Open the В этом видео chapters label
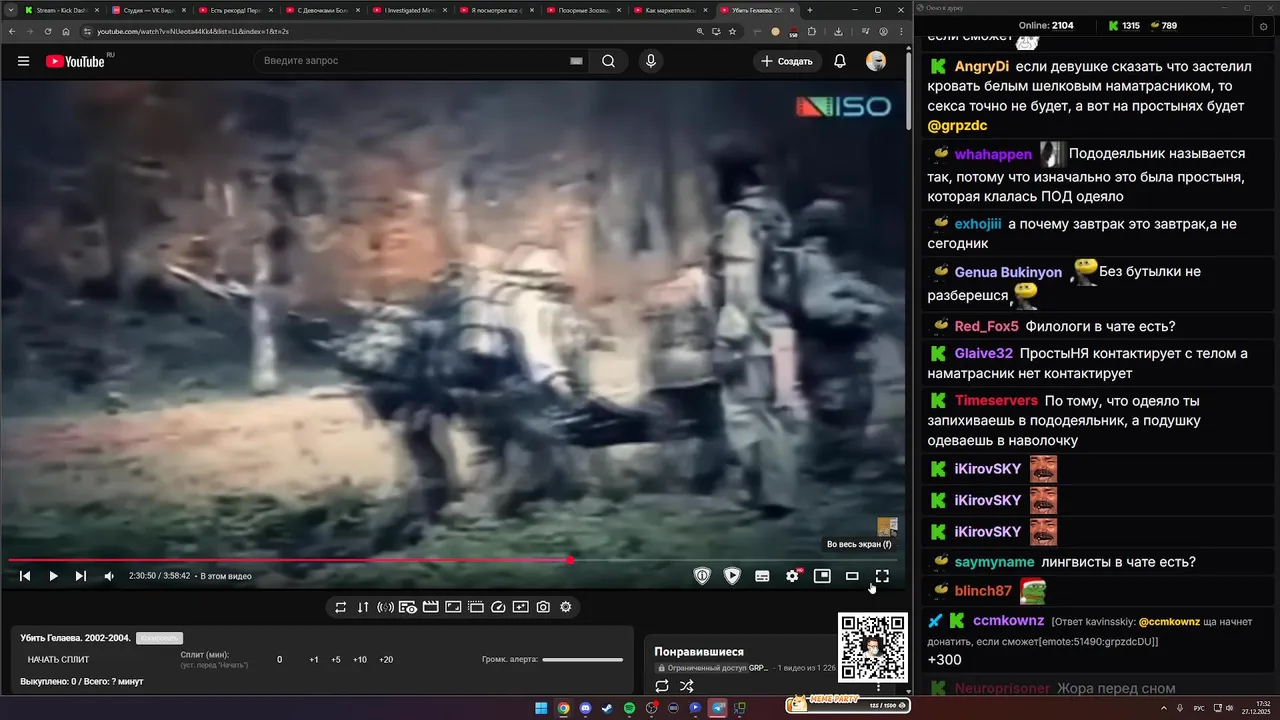Viewport: 1280px width, 720px height. [226, 576]
